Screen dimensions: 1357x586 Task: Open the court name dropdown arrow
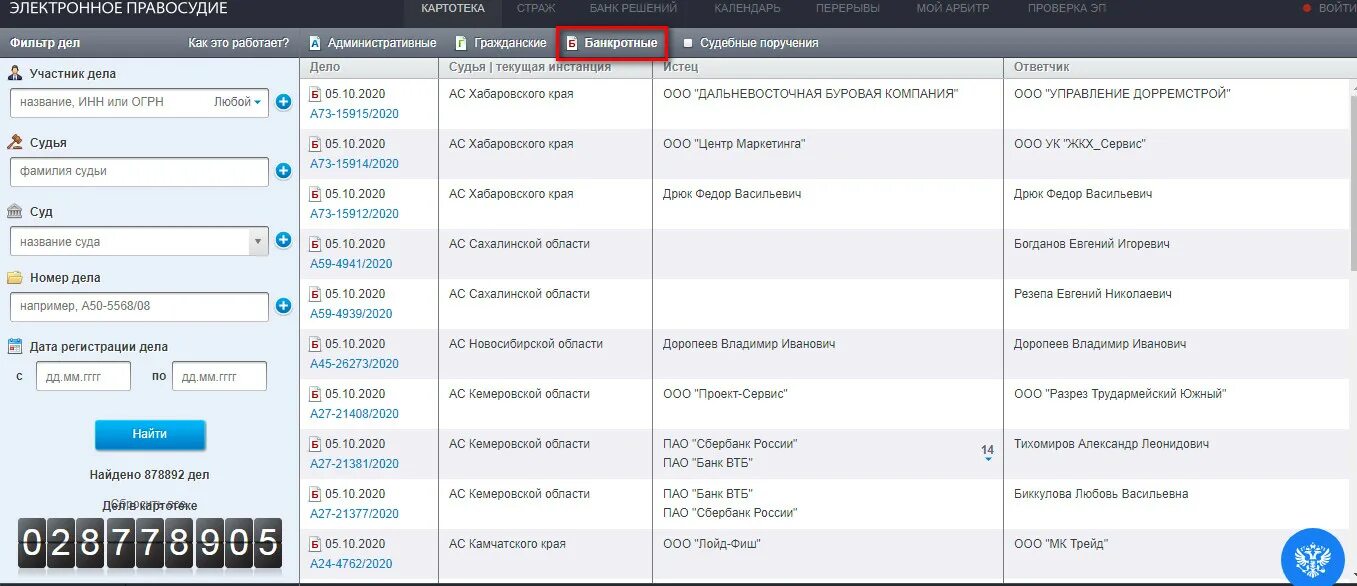(x=258, y=241)
